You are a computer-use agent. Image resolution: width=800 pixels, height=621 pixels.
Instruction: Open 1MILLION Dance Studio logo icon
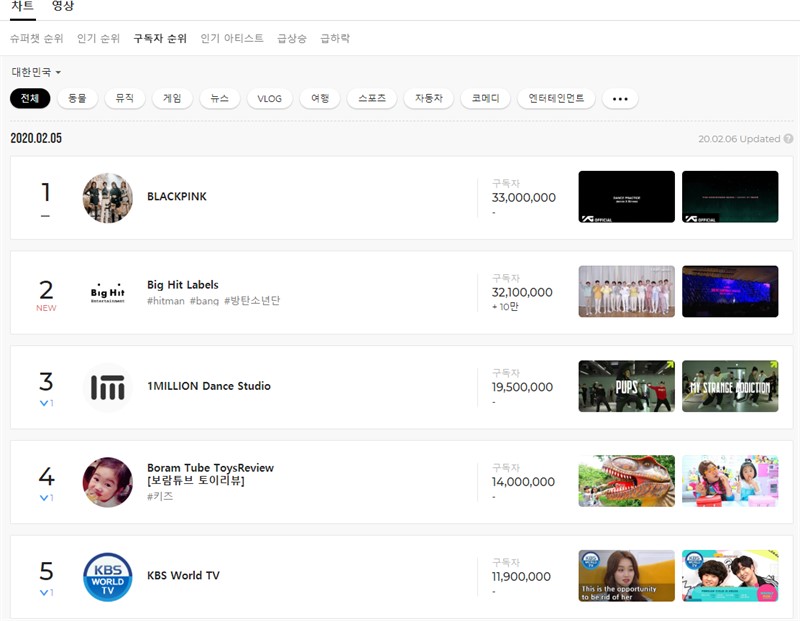[x=107, y=387]
